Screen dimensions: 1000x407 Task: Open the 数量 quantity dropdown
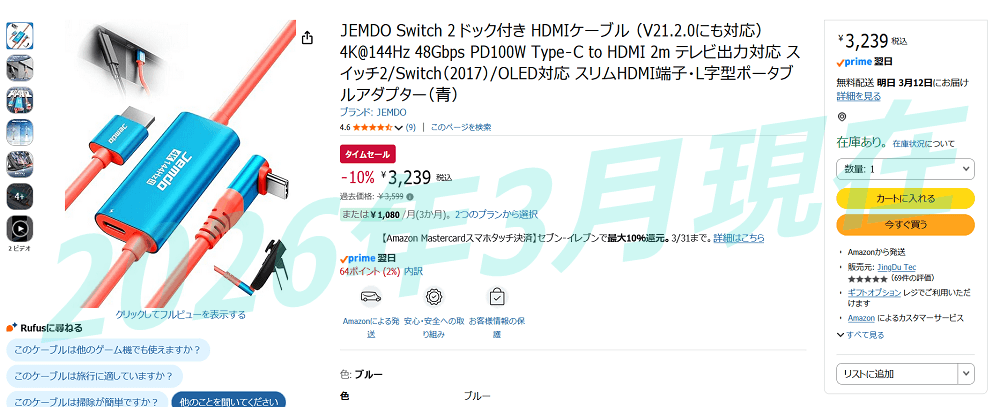point(905,169)
